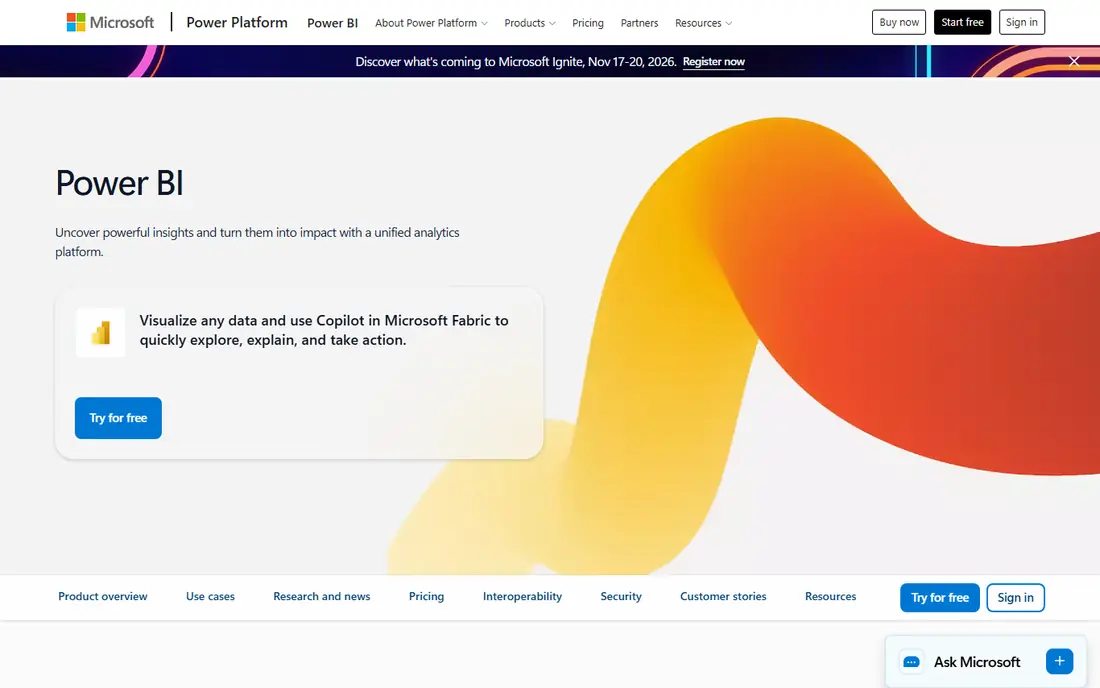
Task: Go to Pricing in top navigation
Action: pos(588,23)
